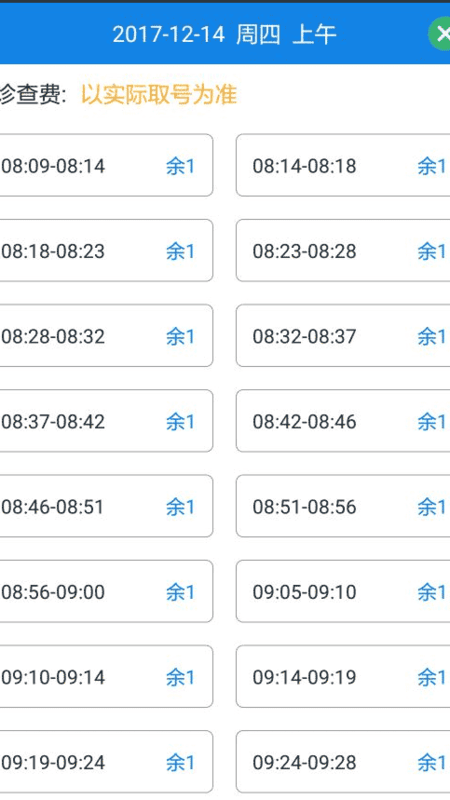This screenshot has width=450, height=800.
Task: Select the 08:56-09:00 time slot
Action: point(106,591)
